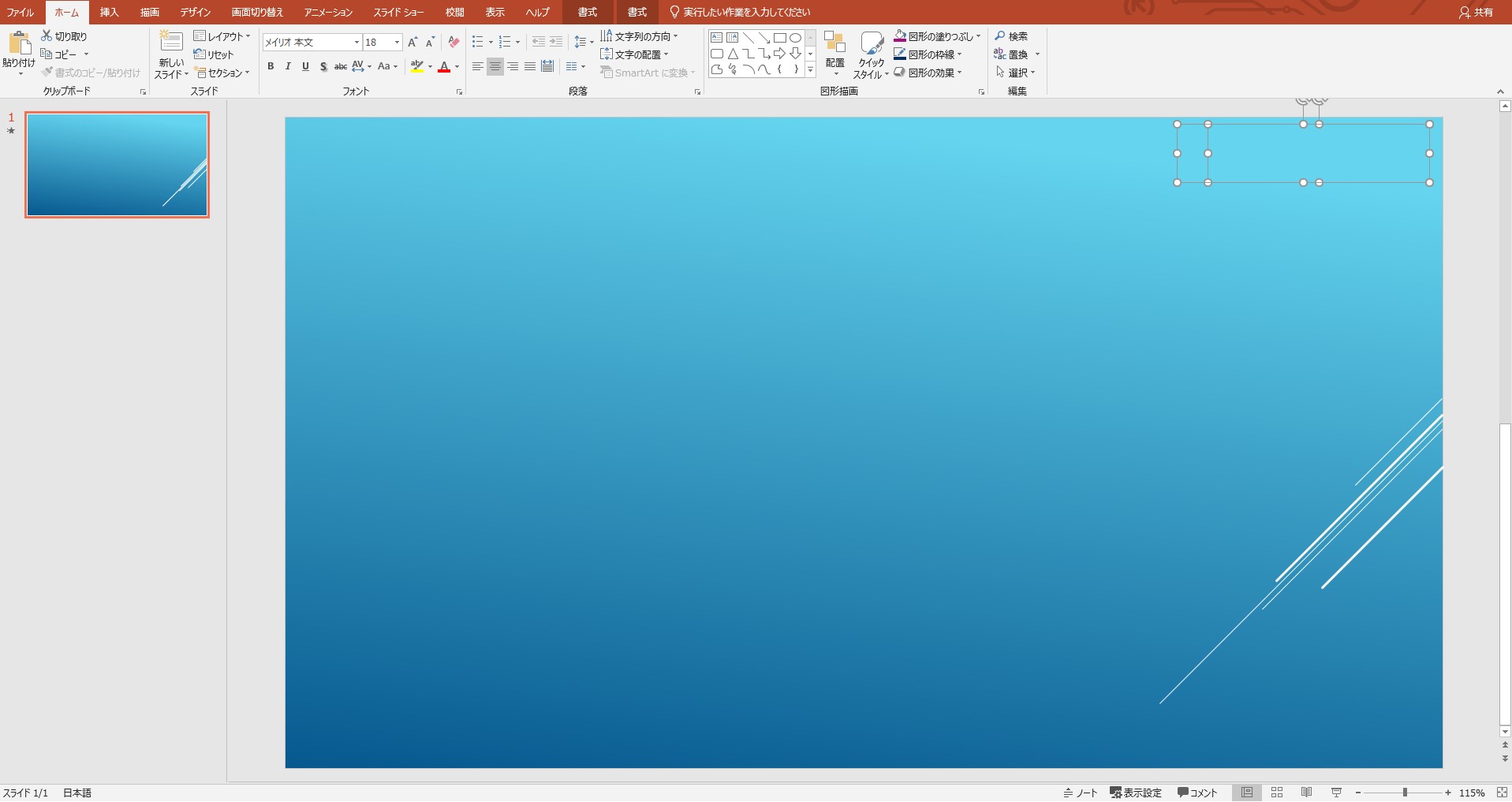
Task: Open the デザイン ribbon tab
Action: pyautogui.click(x=194, y=12)
